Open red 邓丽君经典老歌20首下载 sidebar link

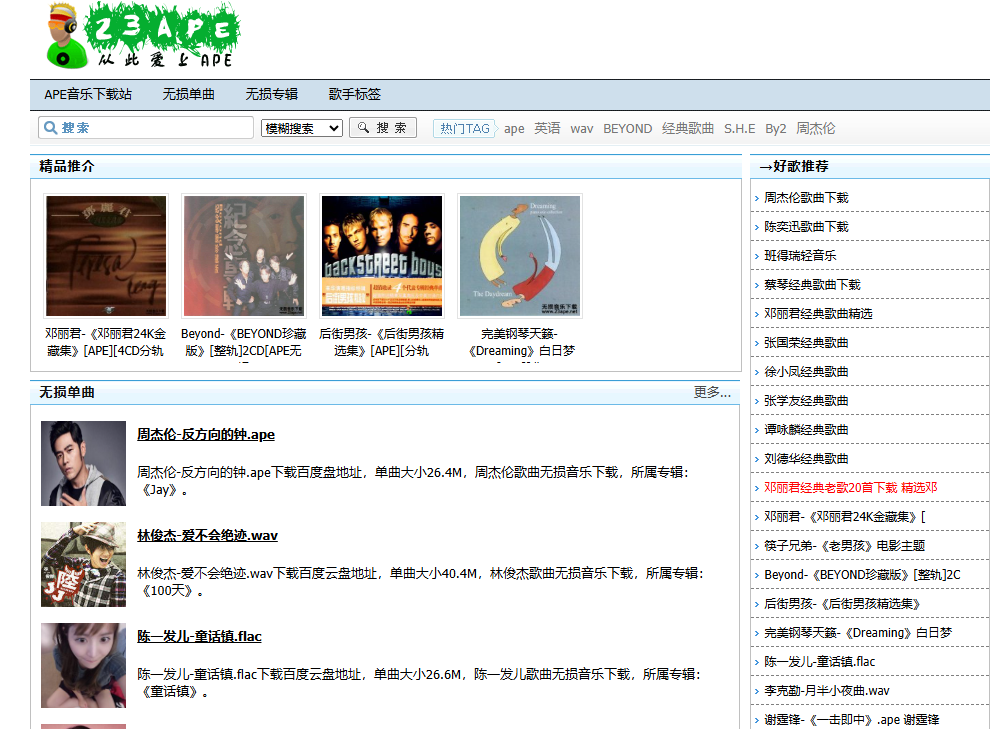click(850, 487)
